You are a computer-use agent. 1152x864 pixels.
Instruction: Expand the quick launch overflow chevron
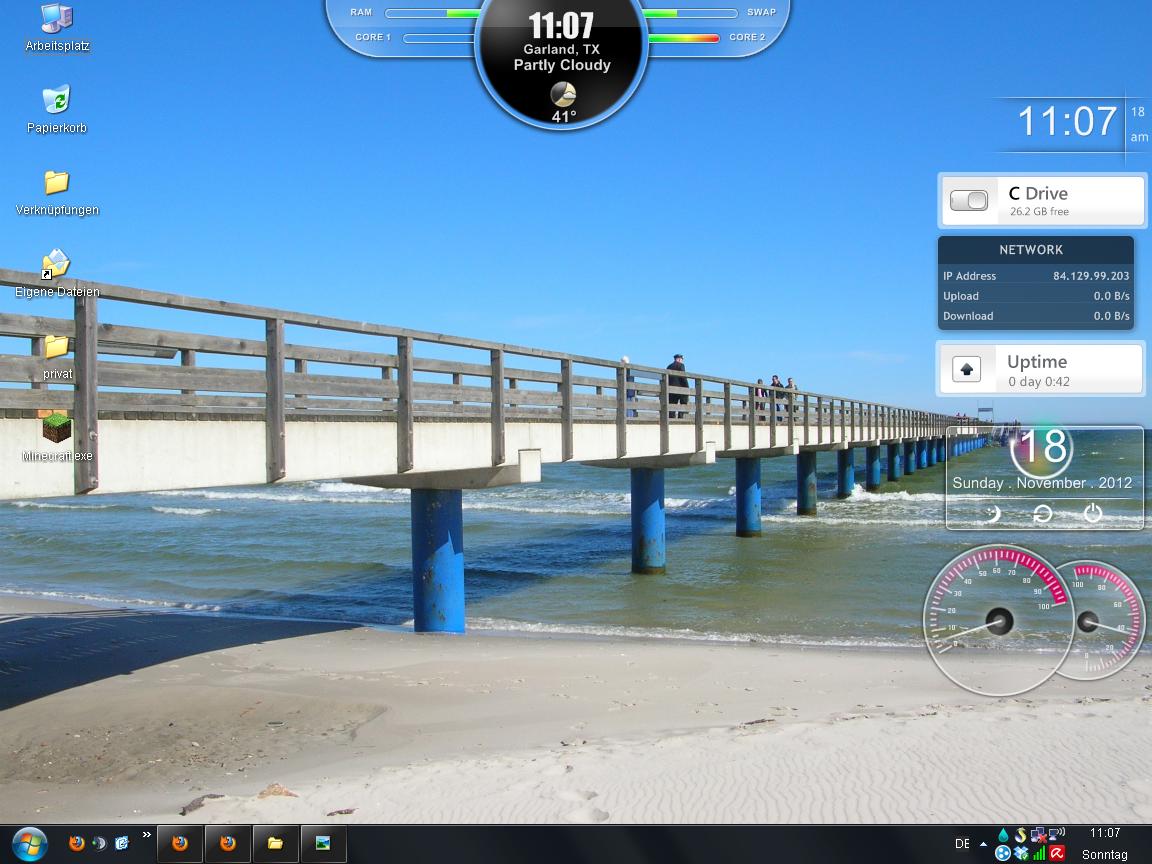[147, 835]
